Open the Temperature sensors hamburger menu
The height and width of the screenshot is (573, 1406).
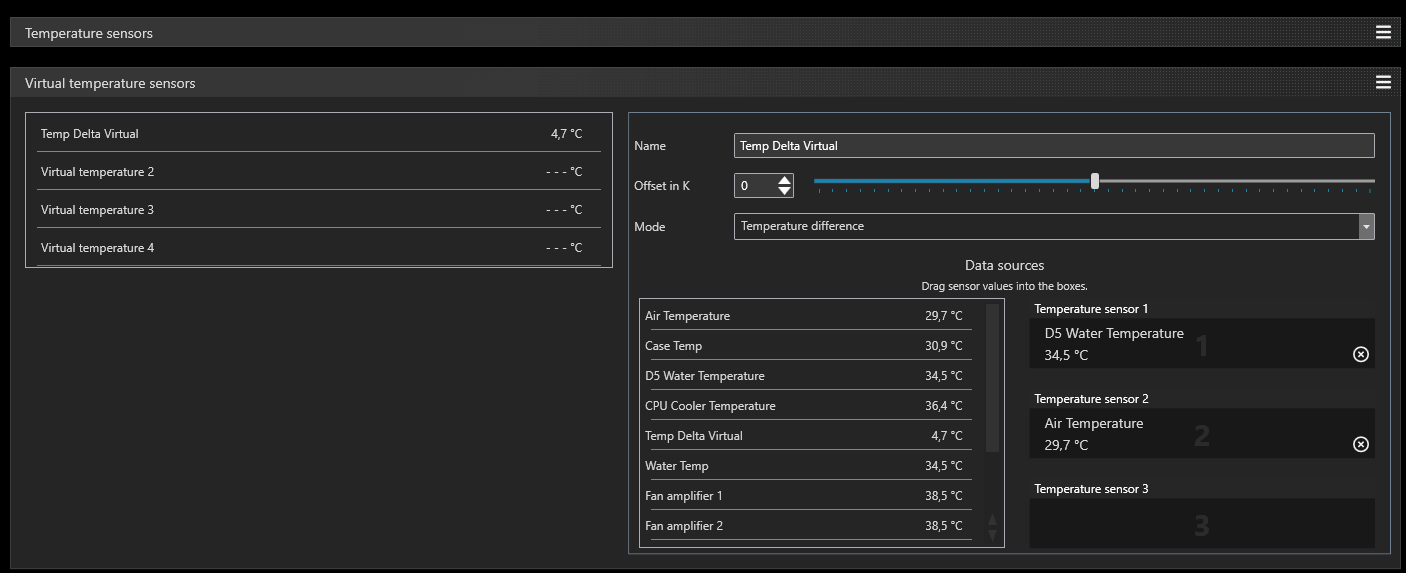click(x=1383, y=32)
